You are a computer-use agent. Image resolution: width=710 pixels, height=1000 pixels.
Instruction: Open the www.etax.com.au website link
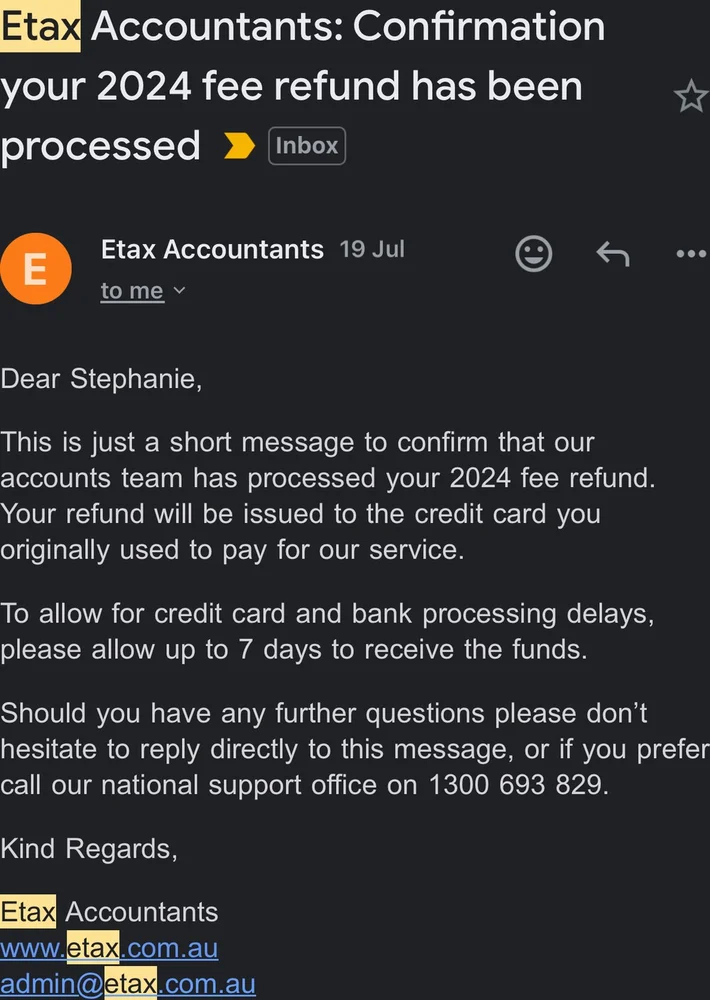click(x=109, y=947)
